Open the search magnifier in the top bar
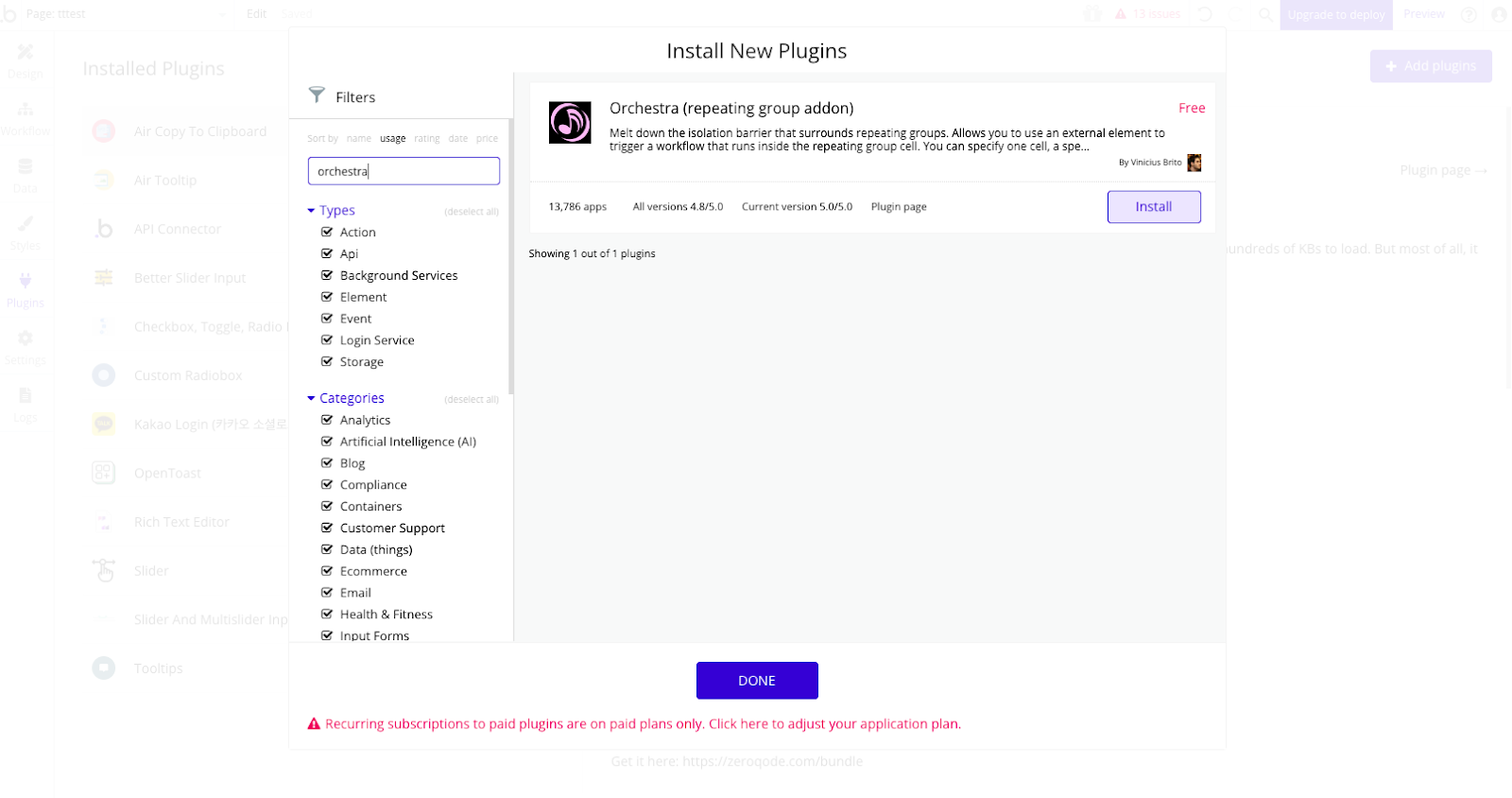This screenshot has width=1512, height=798. click(1265, 14)
